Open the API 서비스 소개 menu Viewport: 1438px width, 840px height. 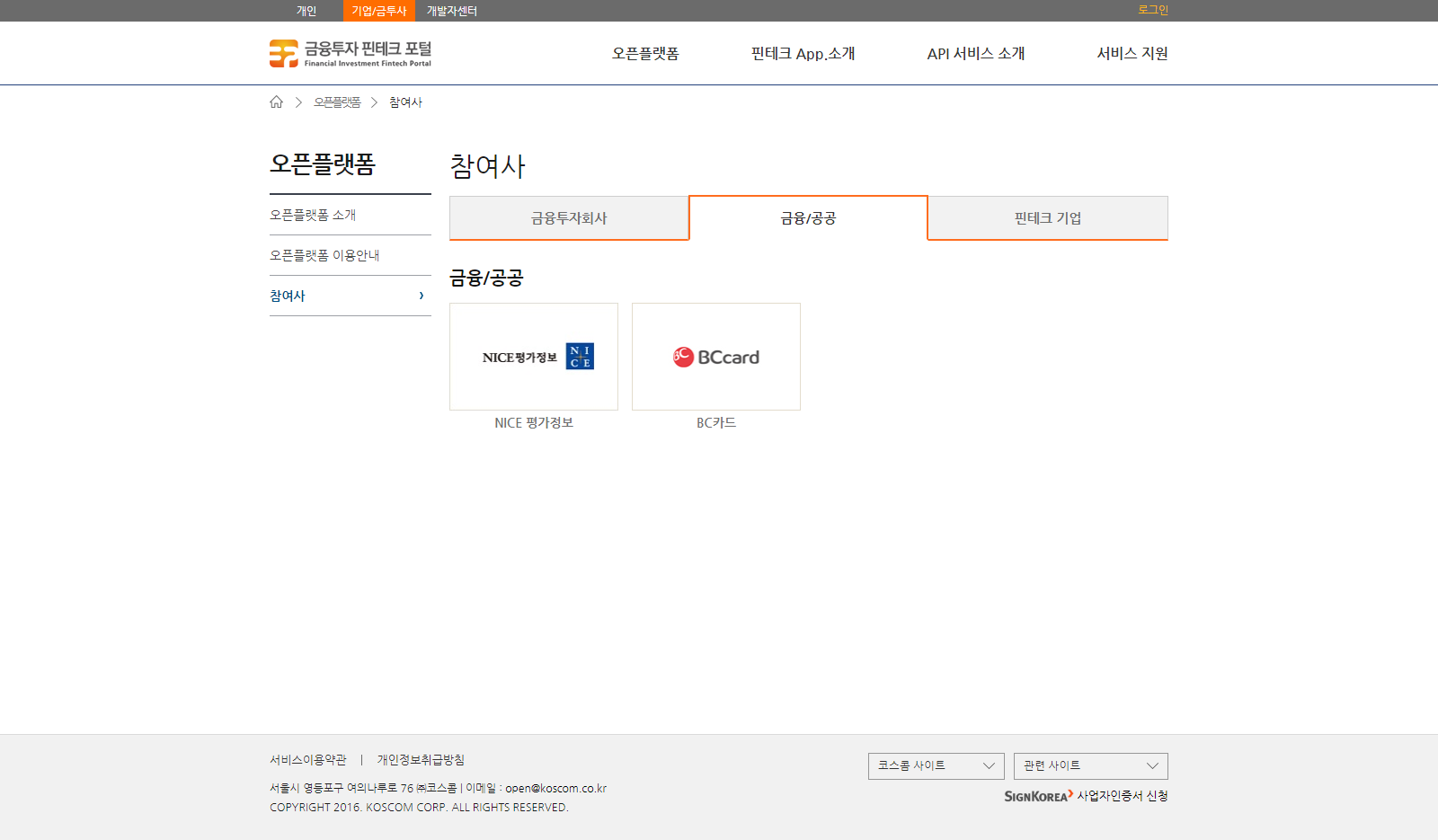tap(975, 54)
